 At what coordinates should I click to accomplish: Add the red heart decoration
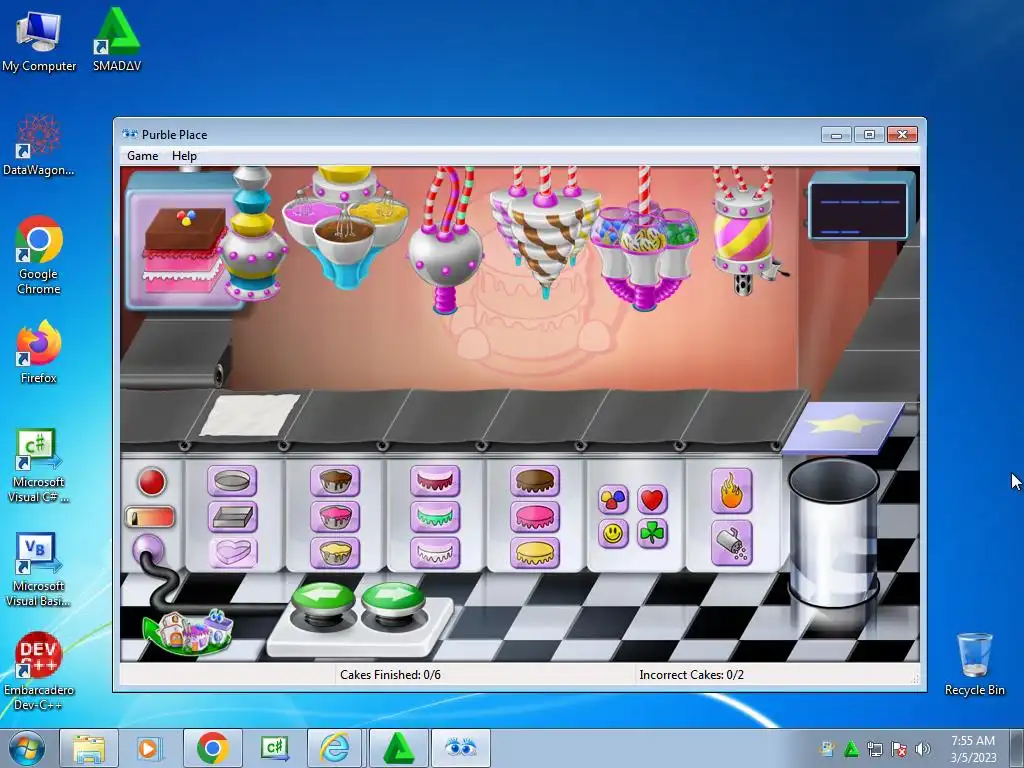(652, 500)
